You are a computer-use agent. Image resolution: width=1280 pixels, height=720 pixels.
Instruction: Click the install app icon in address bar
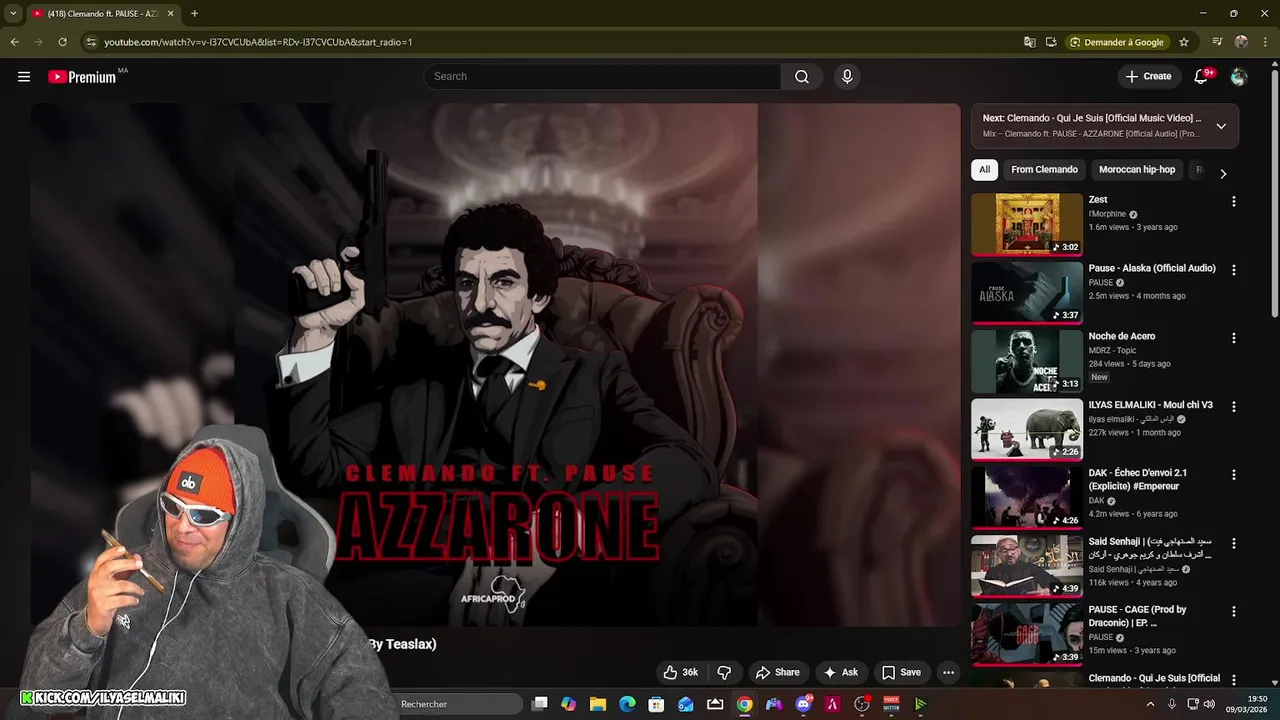coord(1051,42)
